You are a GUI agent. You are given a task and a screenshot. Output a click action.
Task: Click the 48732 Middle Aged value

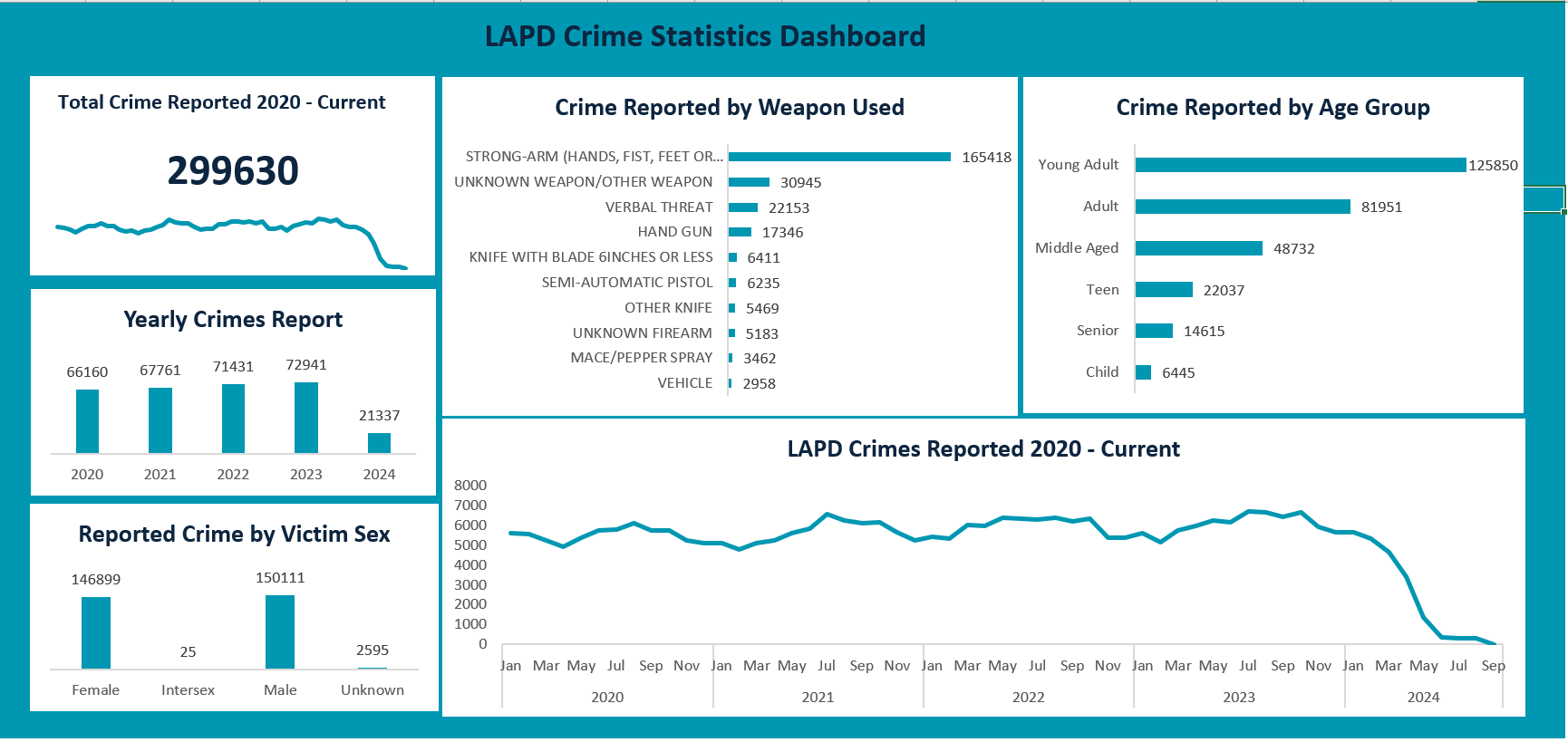[x=1294, y=249]
